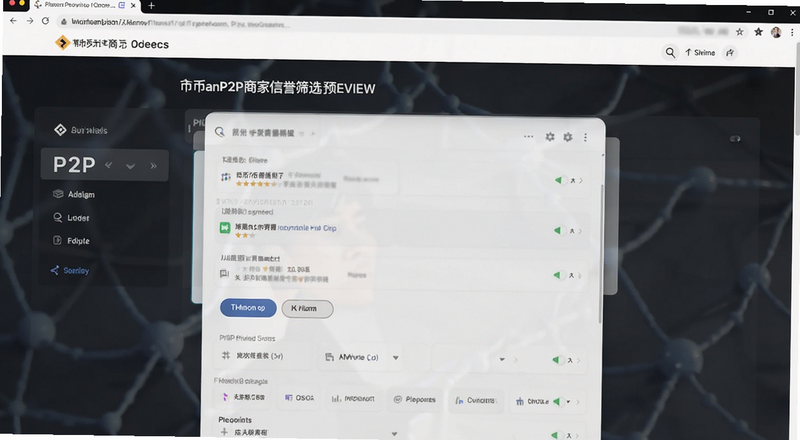Select the bar-chart chip next to OSOA
Viewport: 800px width, 440px height.
pos(353,399)
